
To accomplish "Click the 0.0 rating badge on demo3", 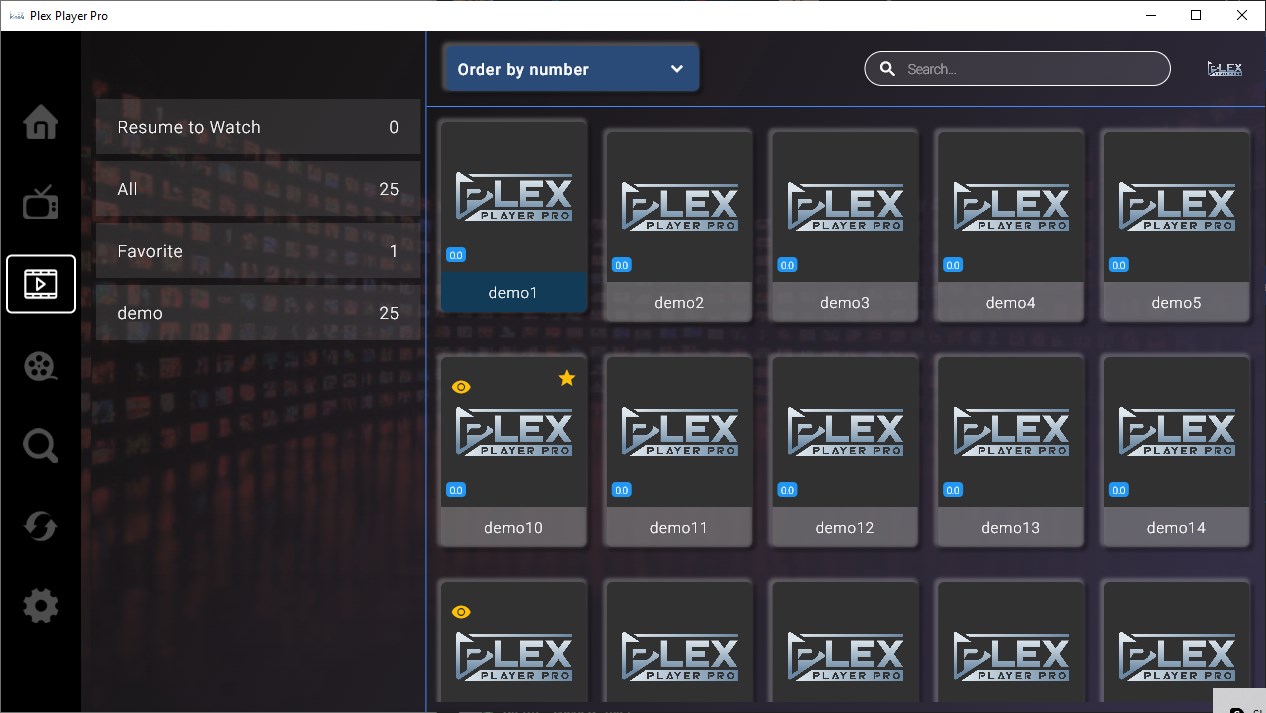I will (787, 265).
